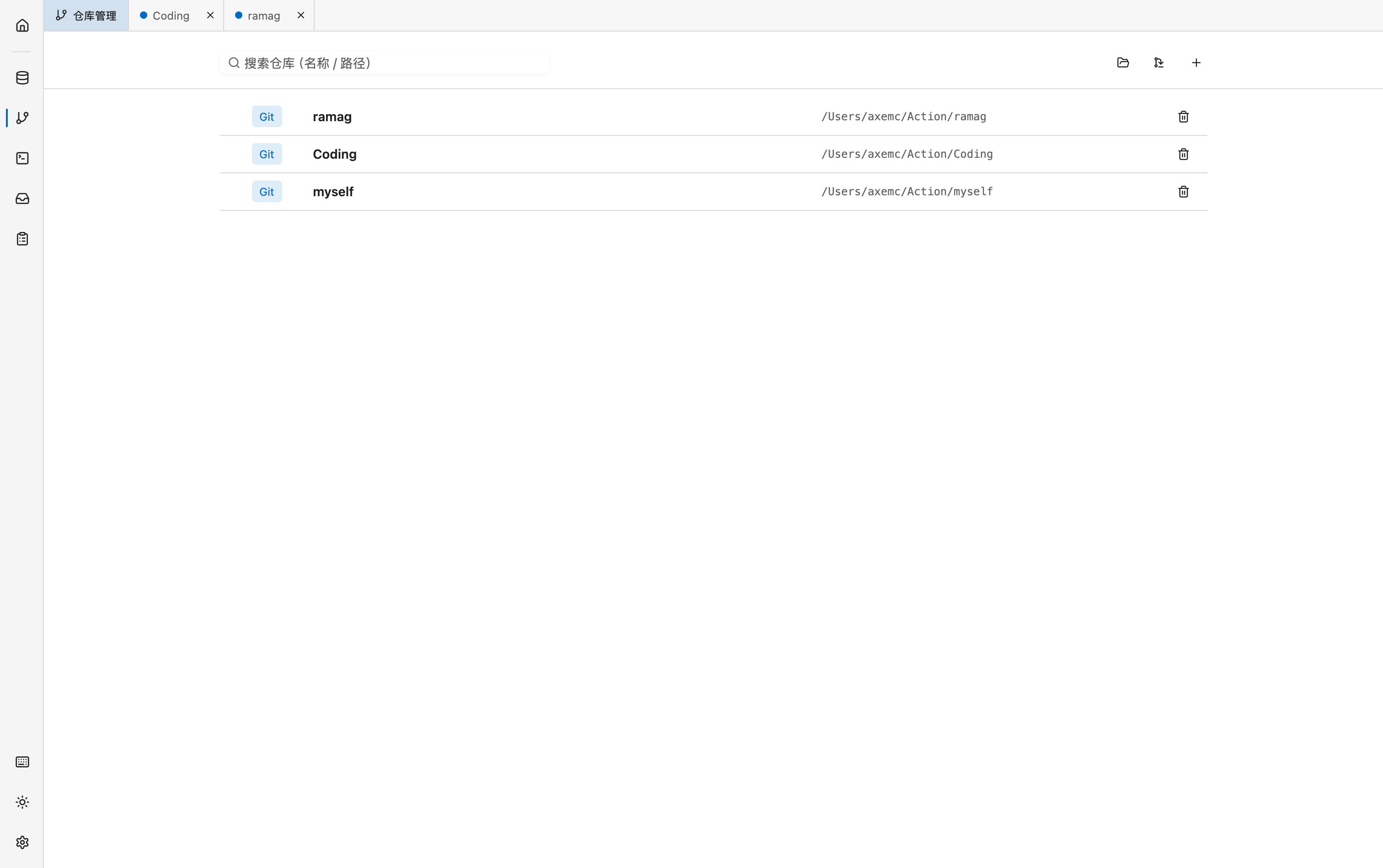Image resolution: width=1383 pixels, height=868 pixels.
Task: Close the Coding tab
Action: tap(210, 15)
